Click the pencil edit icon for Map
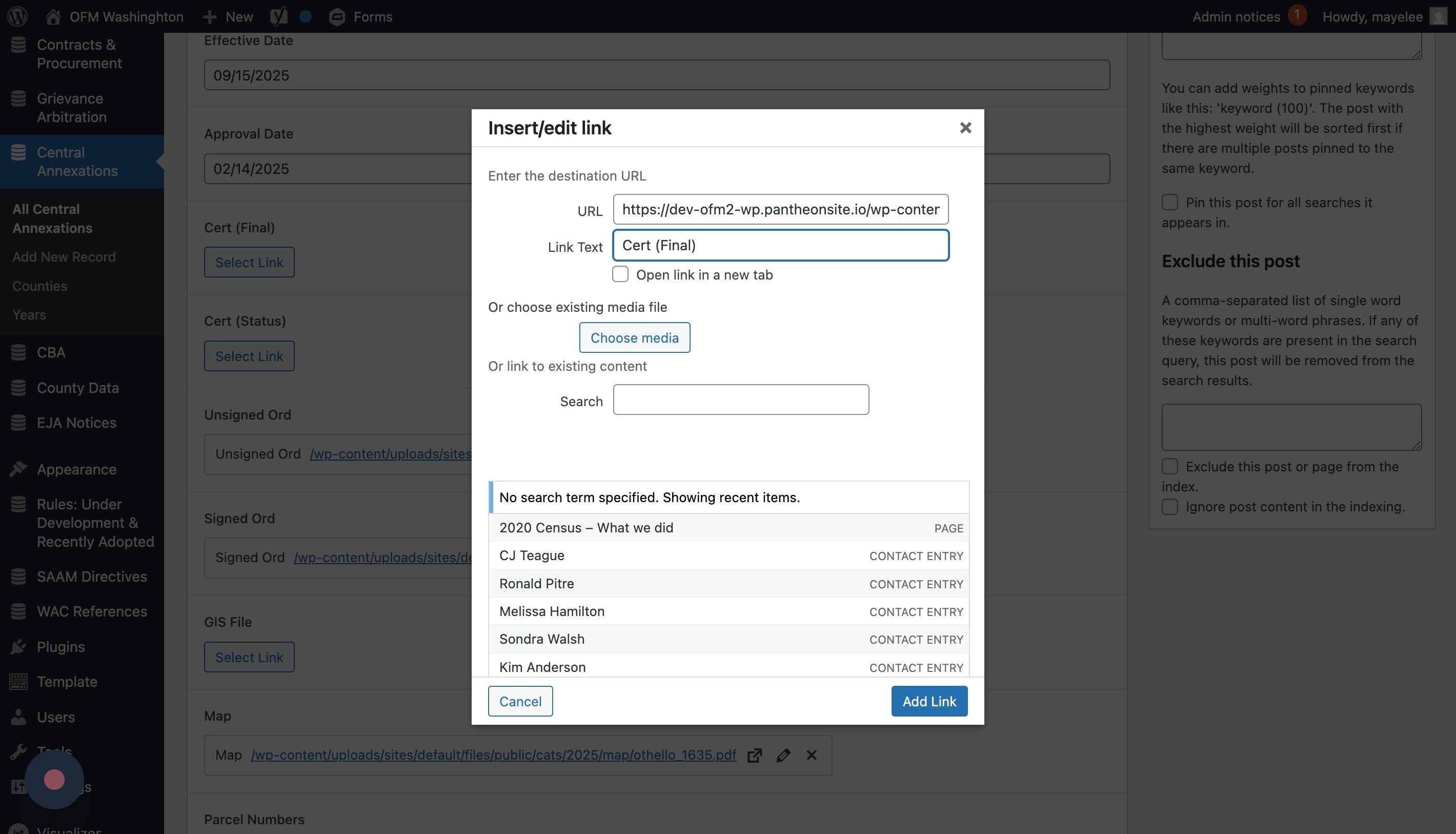1456x834 pixels. point(783,755)
